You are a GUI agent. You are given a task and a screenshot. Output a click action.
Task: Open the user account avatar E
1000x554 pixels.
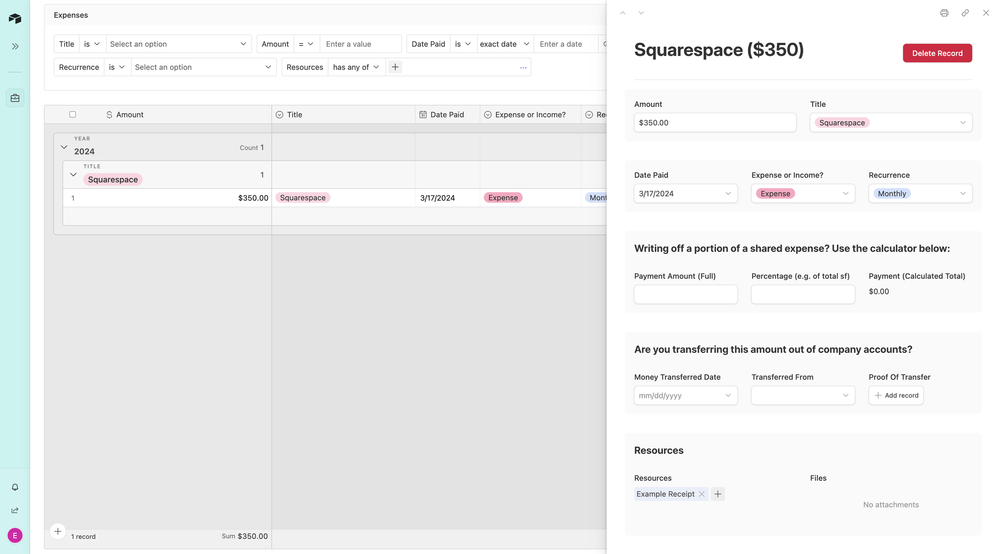tap(15, 536)
